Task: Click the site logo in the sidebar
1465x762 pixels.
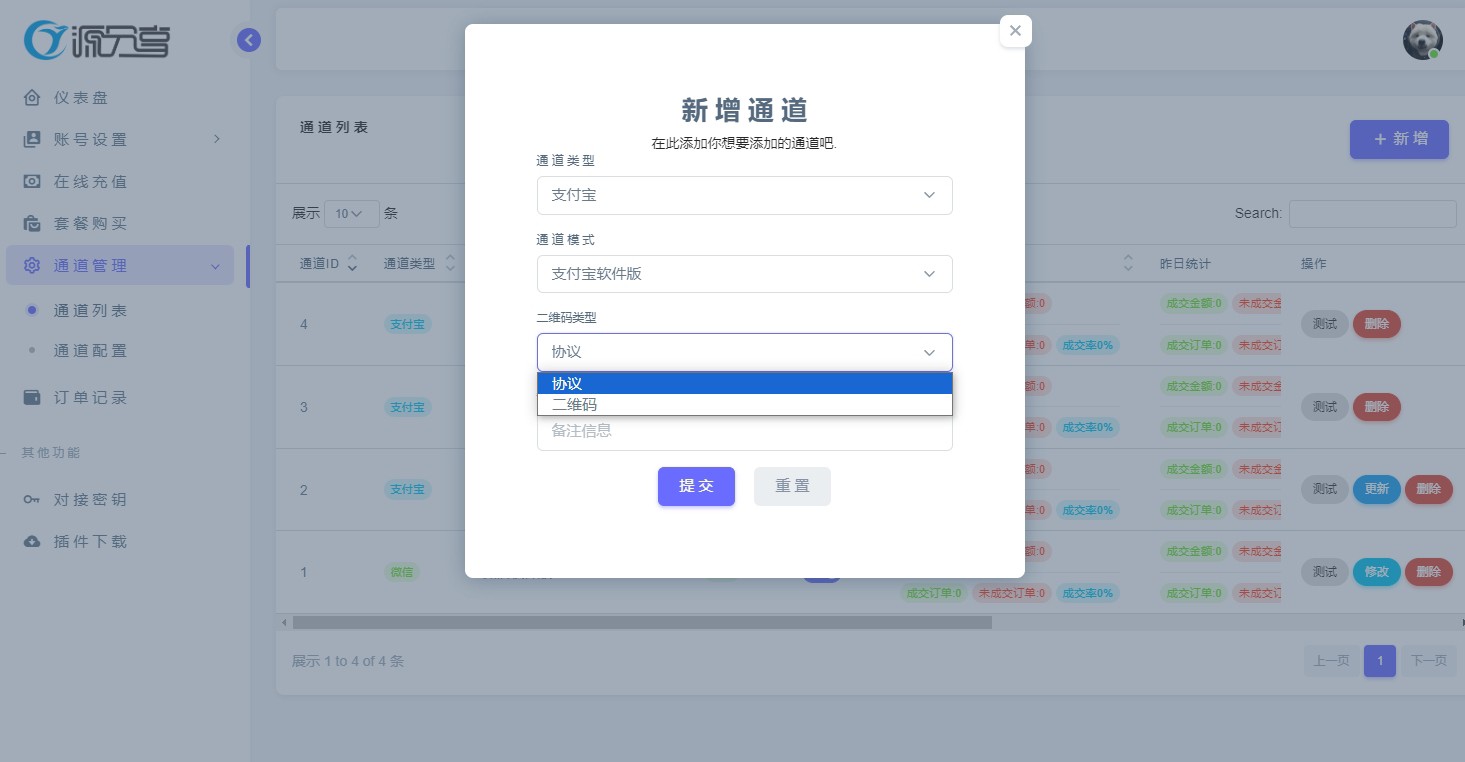Action: click(97, 40)
